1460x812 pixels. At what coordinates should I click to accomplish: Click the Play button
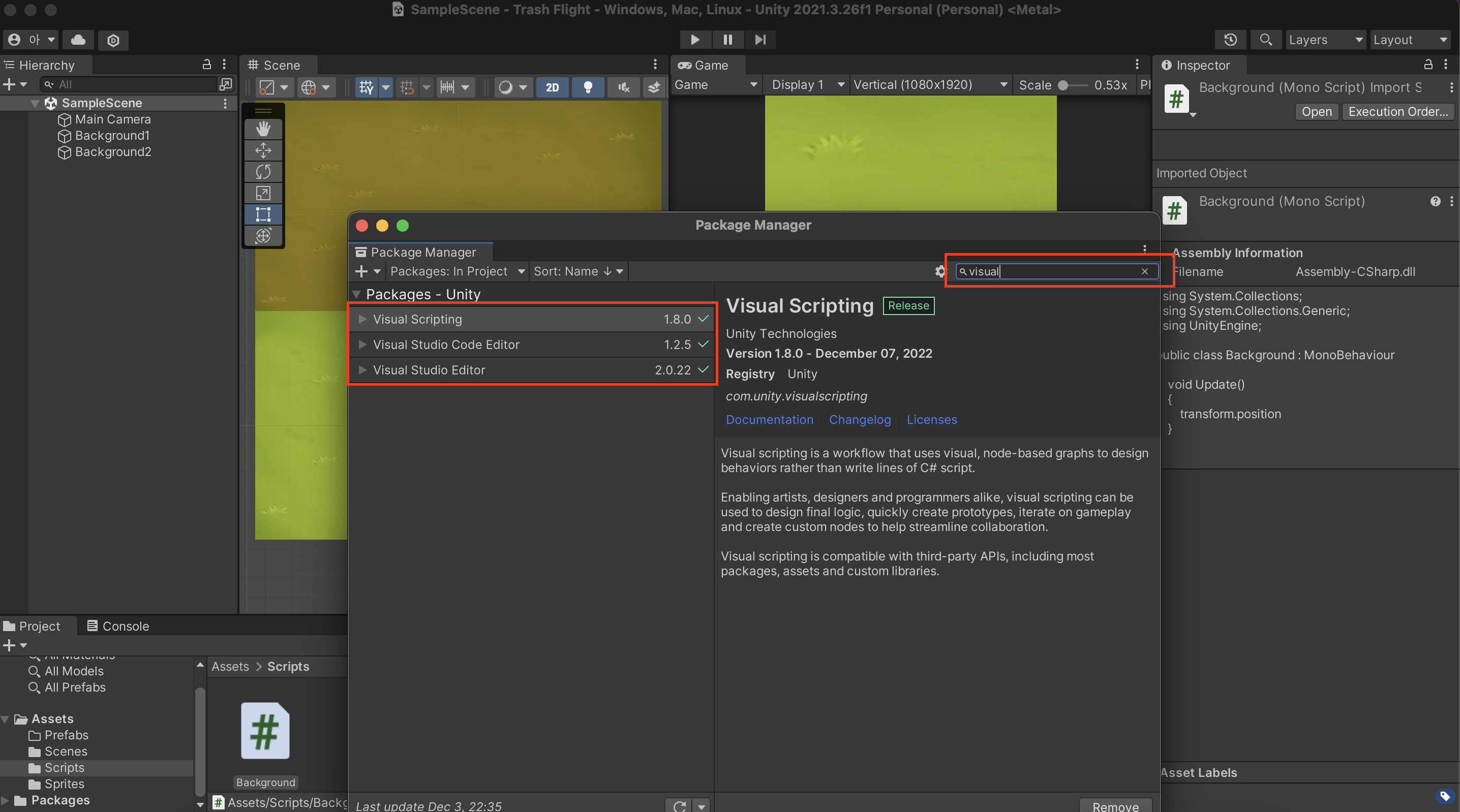[695, 40]
